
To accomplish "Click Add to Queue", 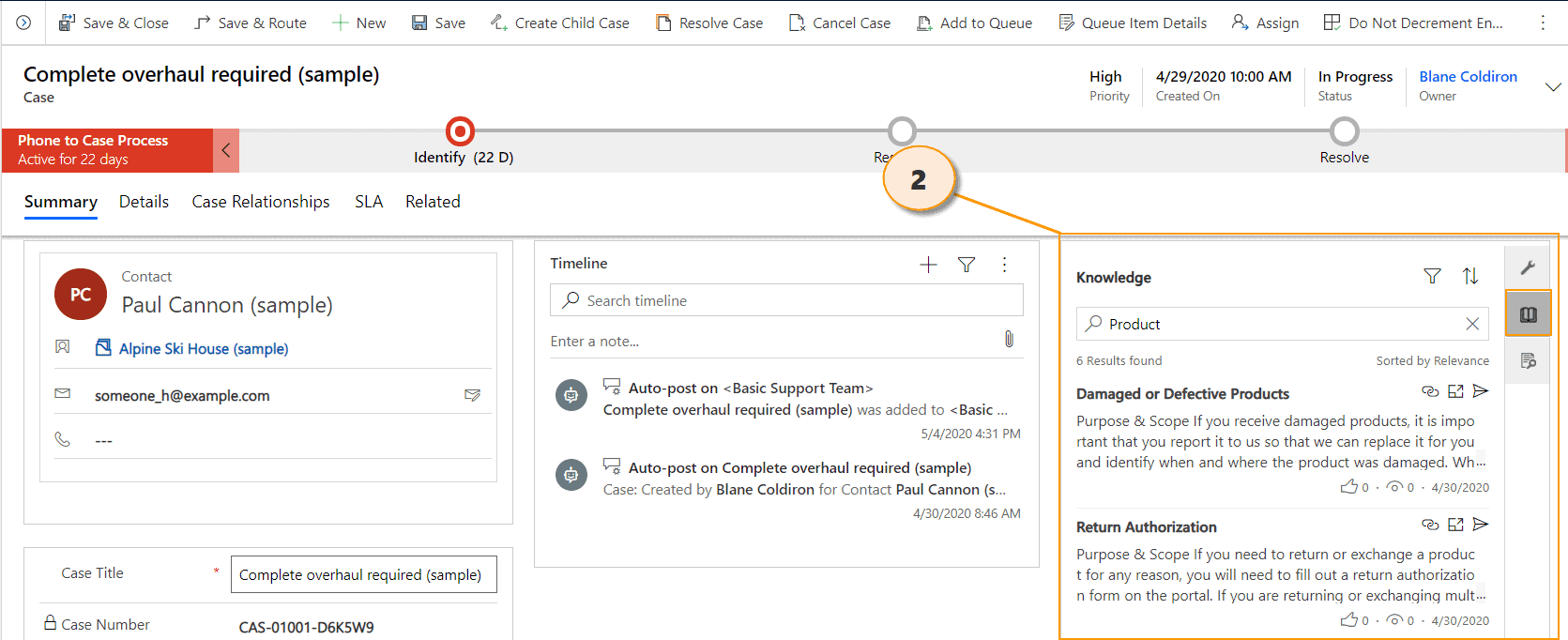I will tap(974, 23).
